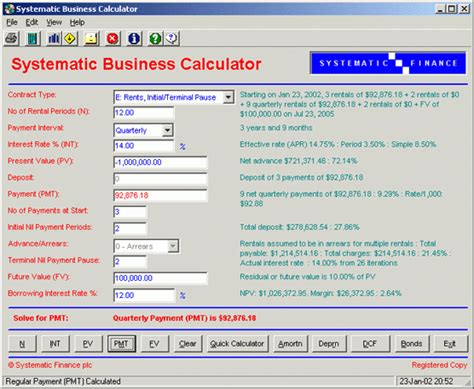The image size is (474, 389).
Task: Click the Bonds button
Action: click(x=411, y=344)
